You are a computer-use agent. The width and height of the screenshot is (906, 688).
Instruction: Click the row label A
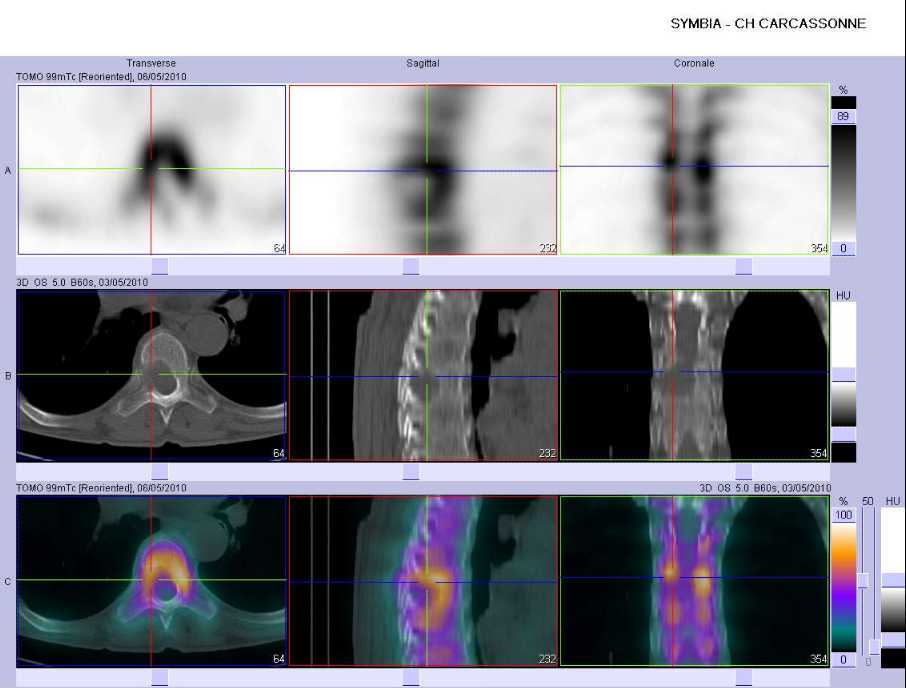[8, 170]
